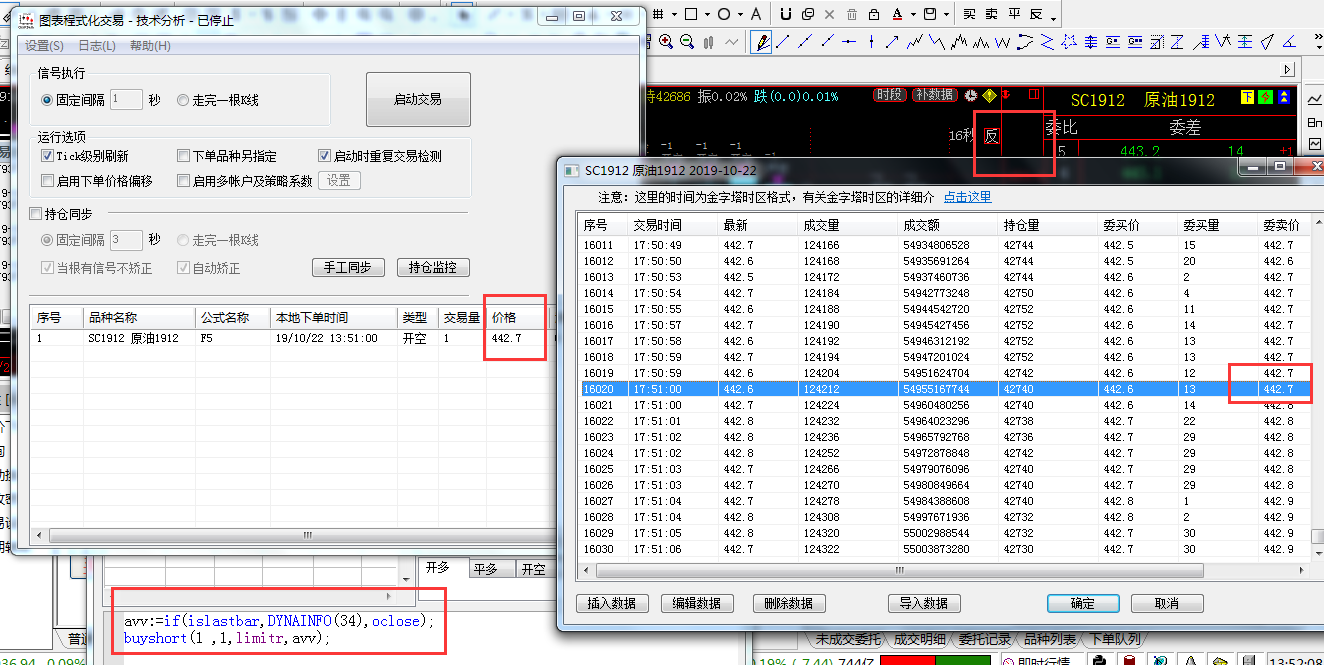Click the 固定间隔 seconds input field
This screenshot has width=1324, height=665.
point(126,100)
